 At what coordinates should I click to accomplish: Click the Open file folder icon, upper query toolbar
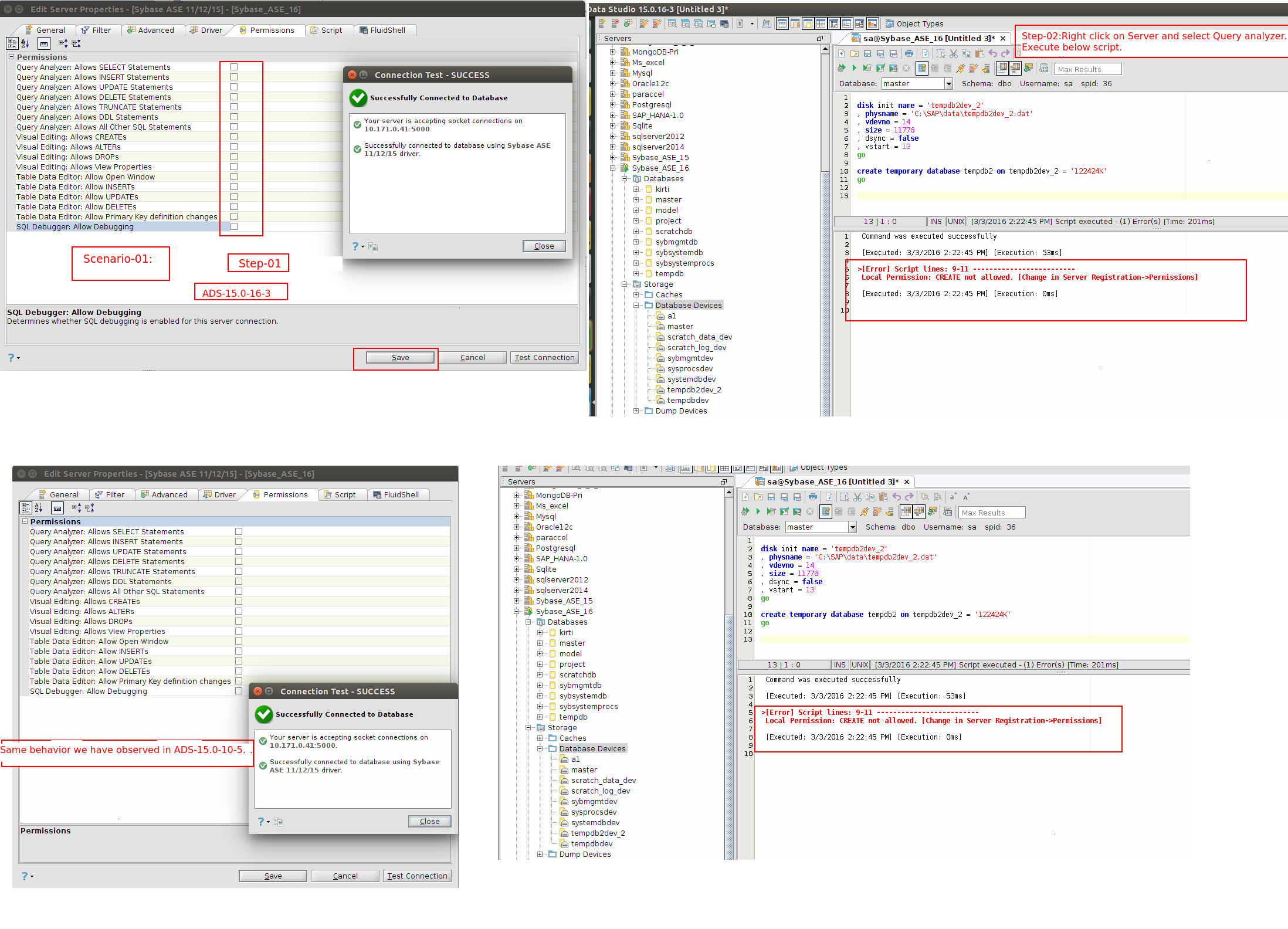[x=855, y=53]
